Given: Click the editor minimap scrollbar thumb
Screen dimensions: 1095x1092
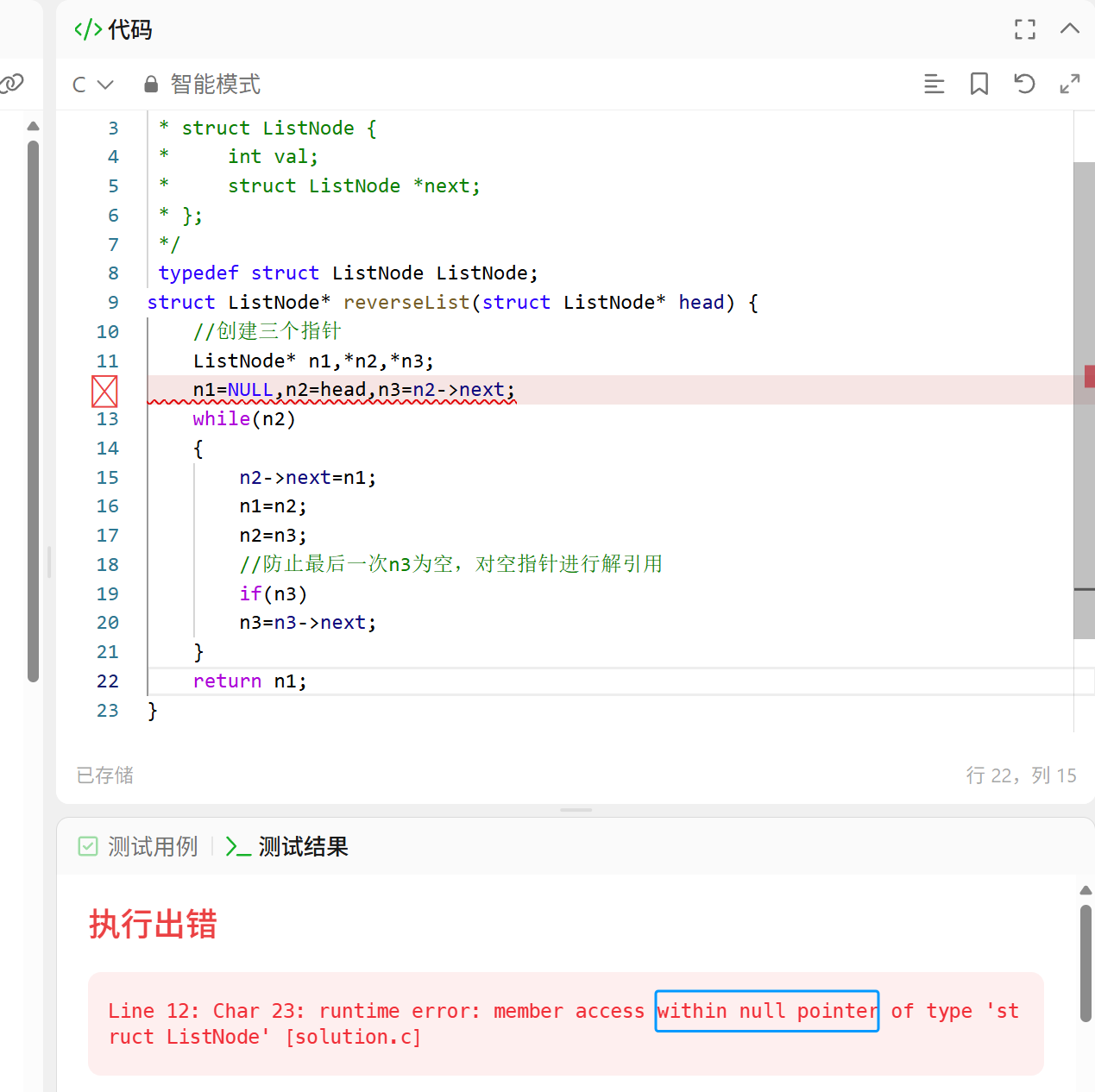Looking at the screenshot, I should pyautogui.click(x=1084, y=400).
